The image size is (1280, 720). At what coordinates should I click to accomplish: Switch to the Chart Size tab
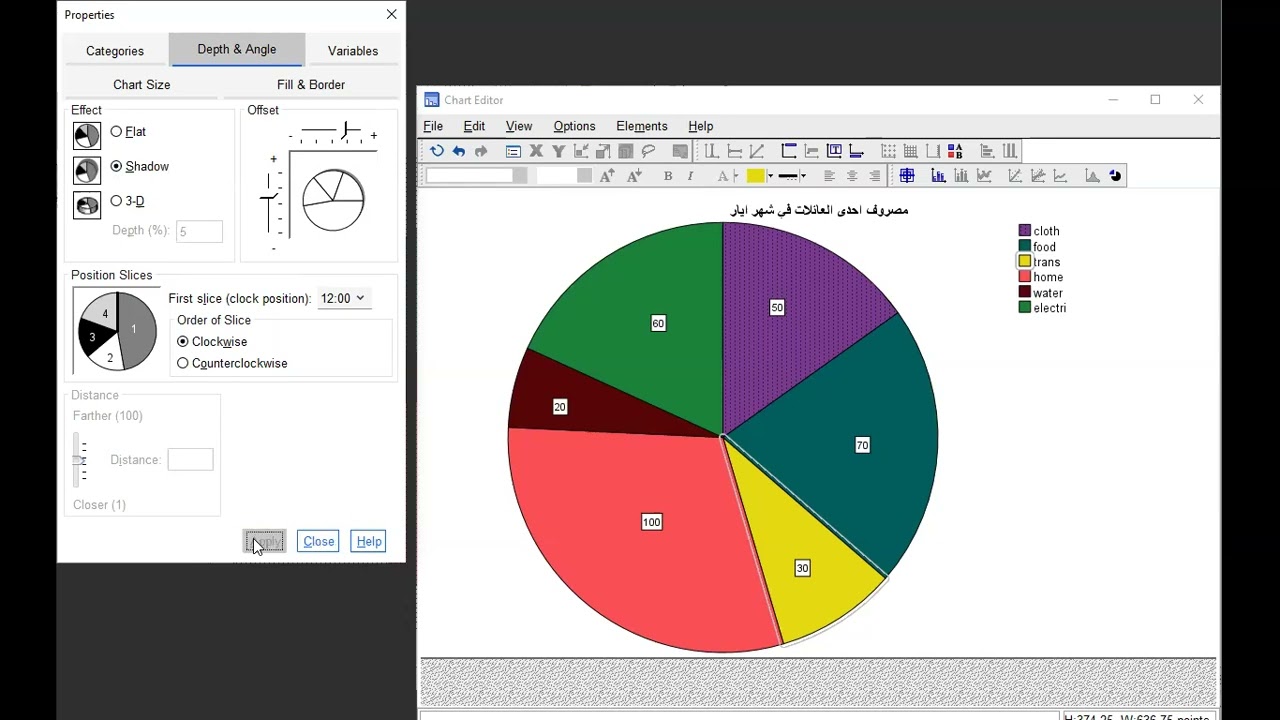[x=142, y=85]
